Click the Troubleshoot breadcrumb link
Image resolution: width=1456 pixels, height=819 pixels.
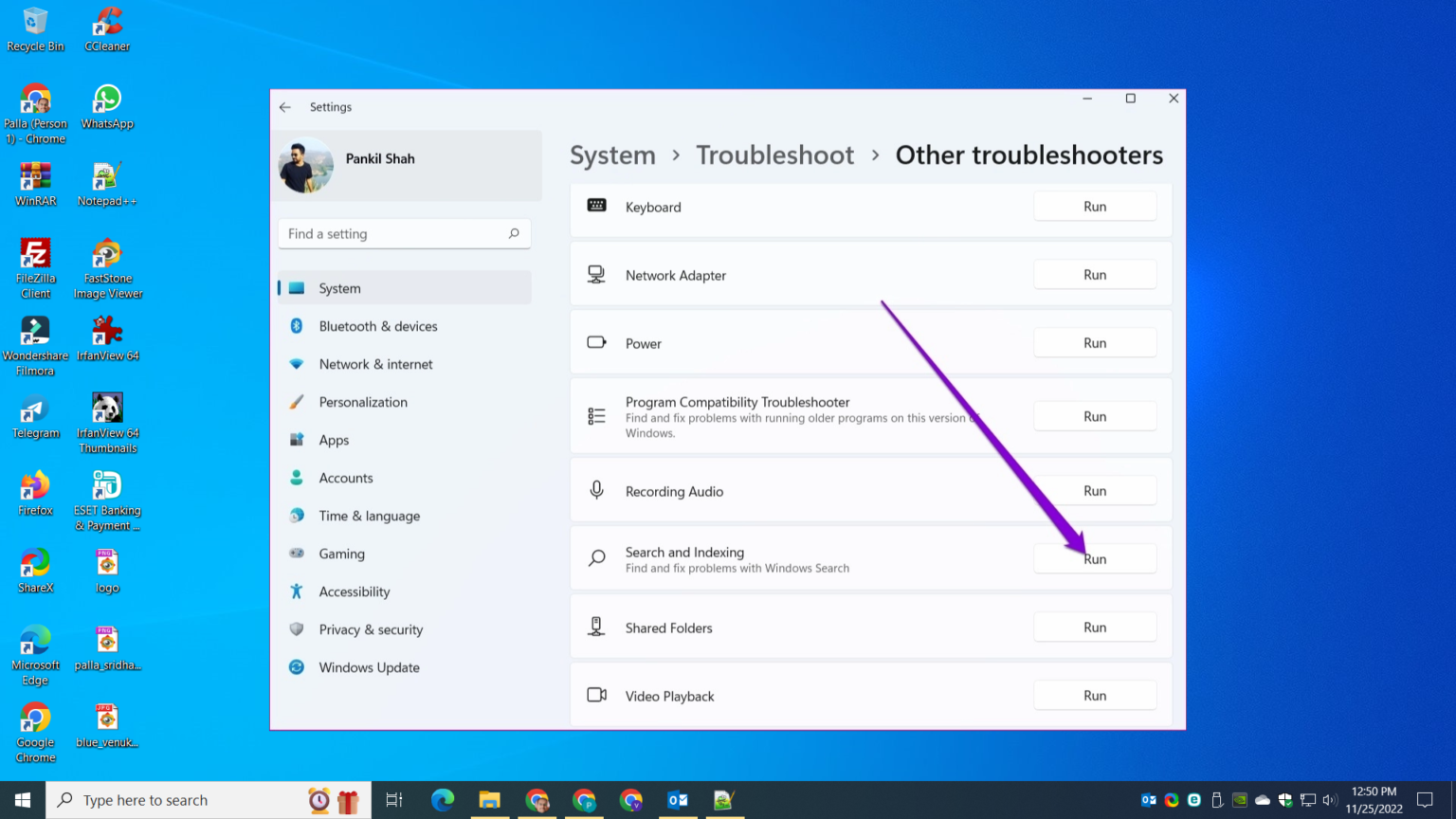click(x=774, y=155)
